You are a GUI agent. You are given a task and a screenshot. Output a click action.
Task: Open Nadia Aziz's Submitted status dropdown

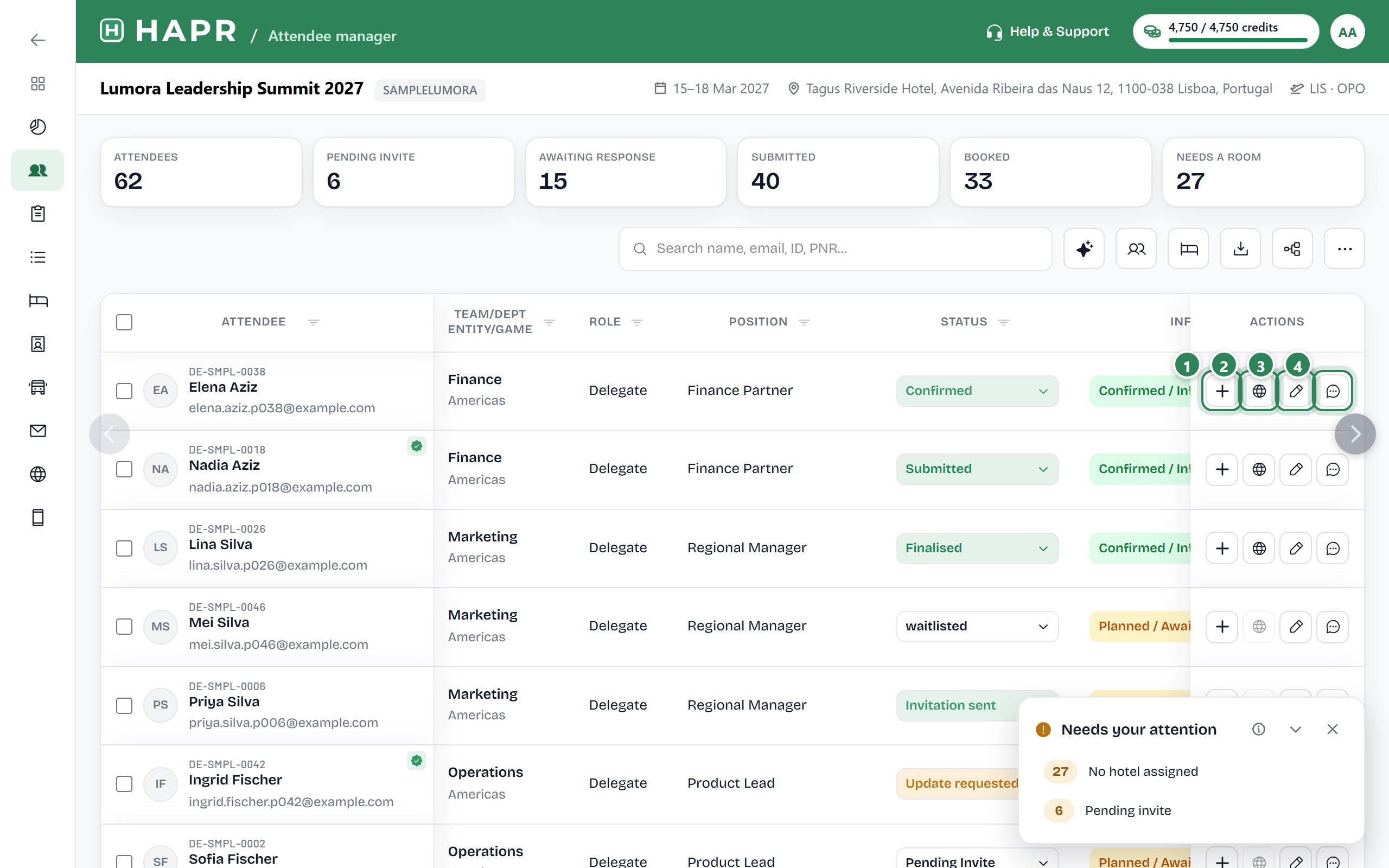pyautogui.click(x=977, y=470)
